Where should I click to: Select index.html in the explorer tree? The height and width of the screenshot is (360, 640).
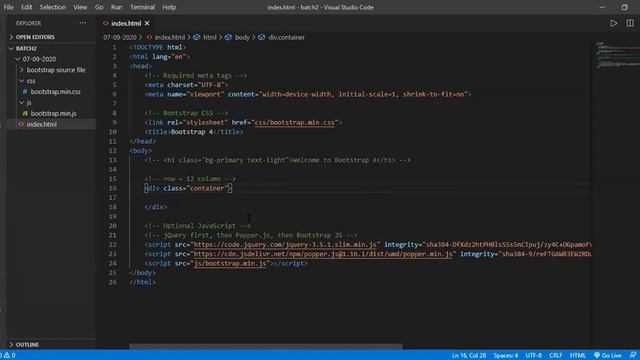tap(42, 124)
